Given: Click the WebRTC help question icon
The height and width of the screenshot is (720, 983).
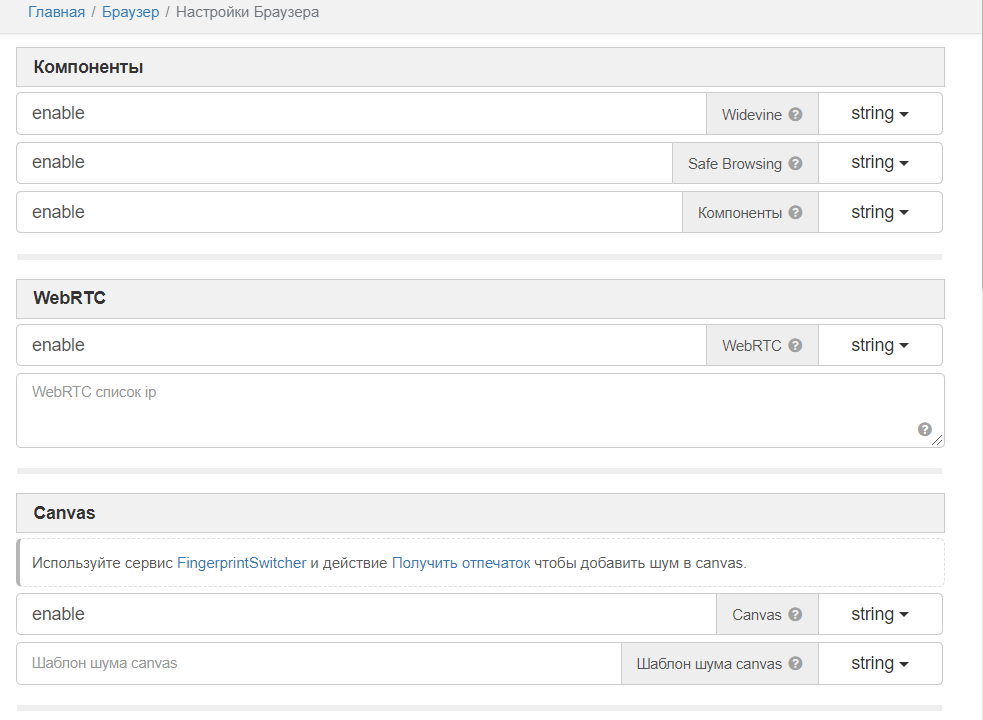Looking at the screenshot, I should [796, 345].
